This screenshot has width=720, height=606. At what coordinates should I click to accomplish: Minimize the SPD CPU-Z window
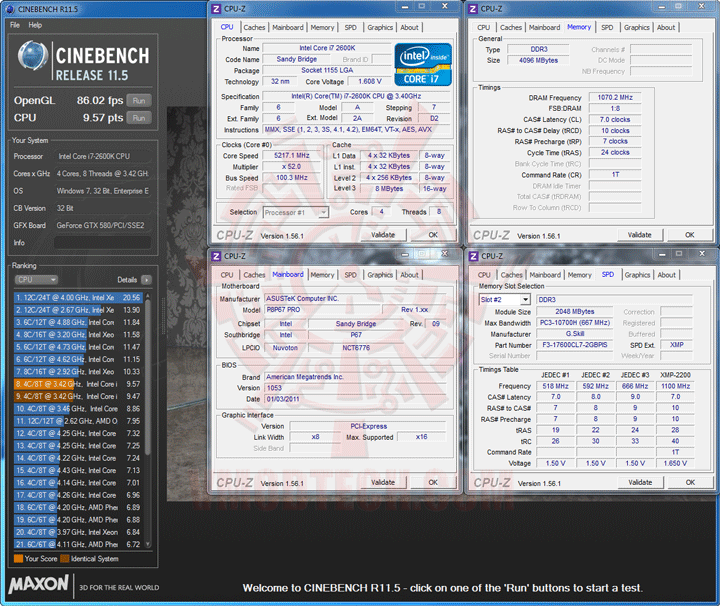coord(662,253)
